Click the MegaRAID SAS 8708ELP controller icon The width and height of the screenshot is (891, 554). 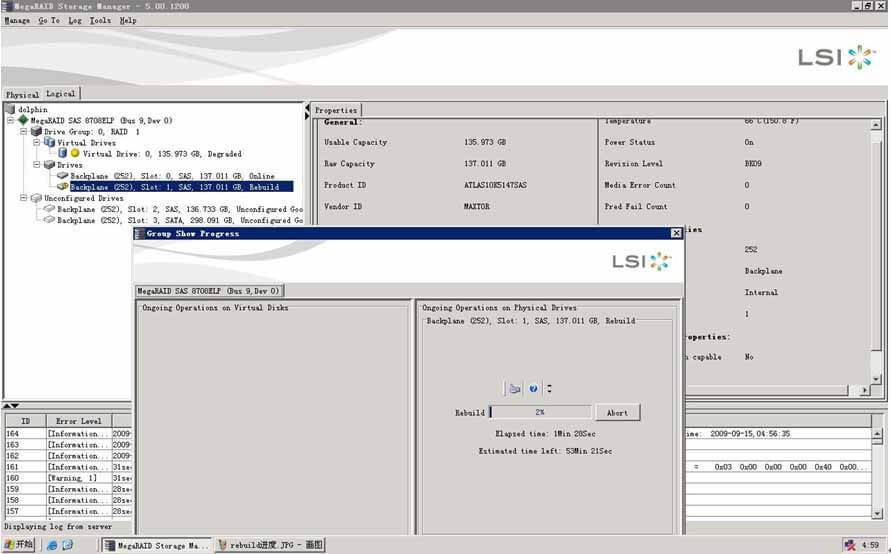(x=23, y=120)
